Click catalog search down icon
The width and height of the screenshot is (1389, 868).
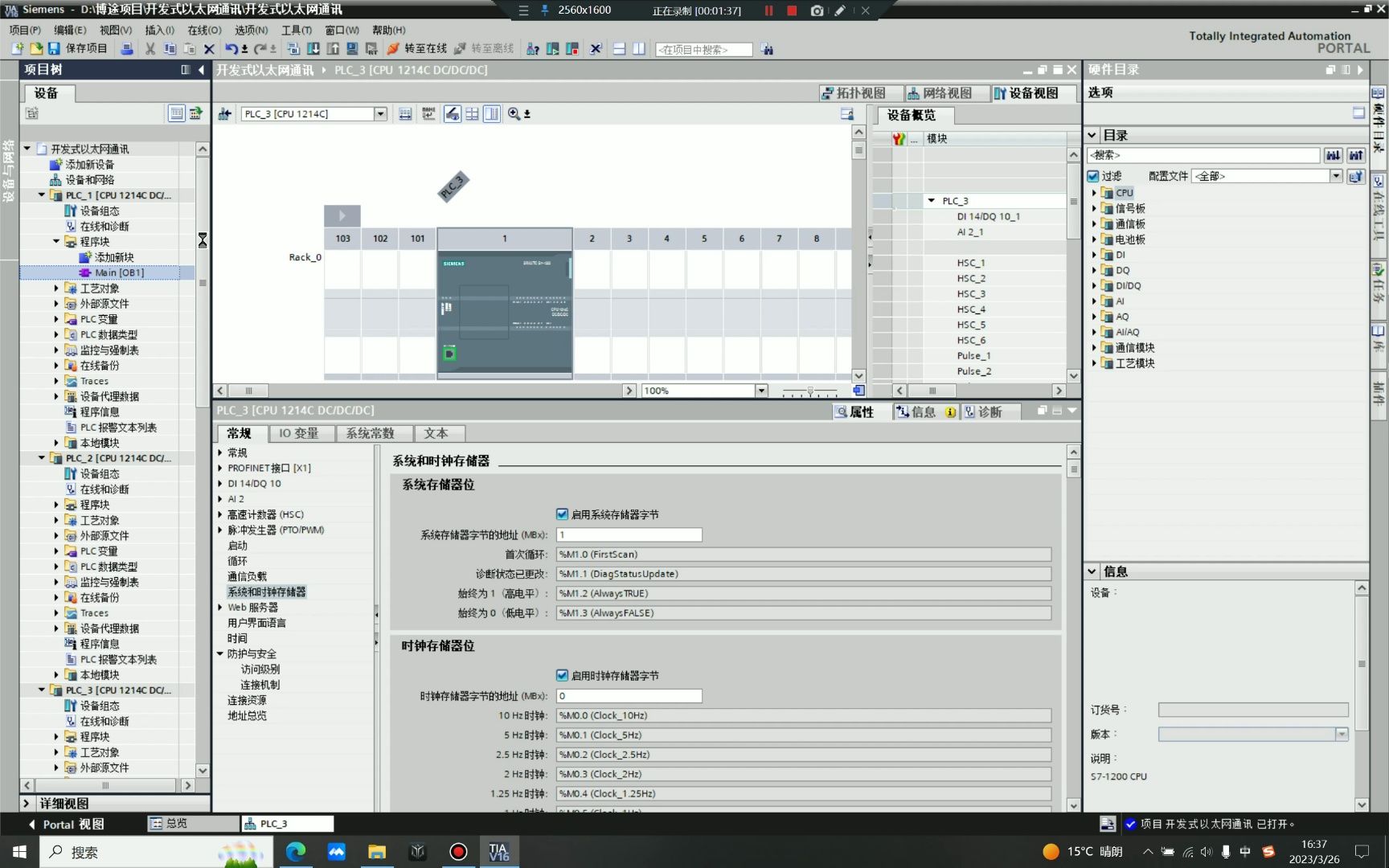click(1334, 155)
